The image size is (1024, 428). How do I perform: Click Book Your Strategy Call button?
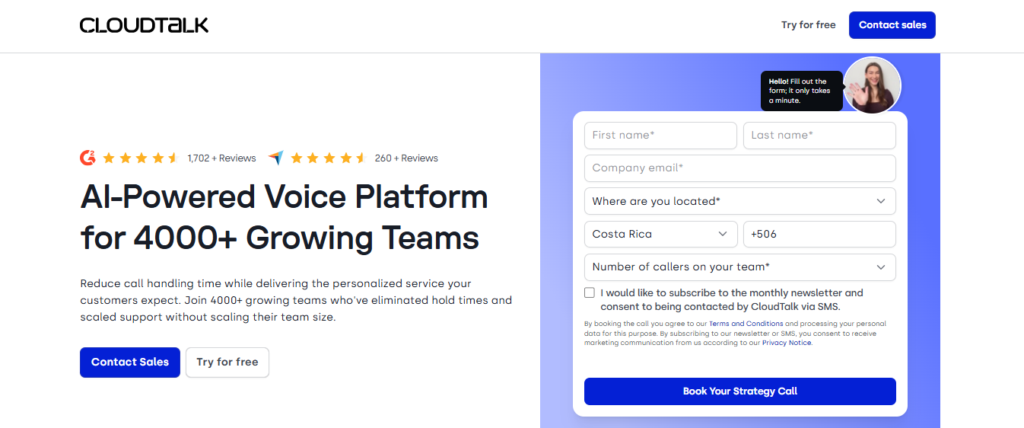tap(740, 391)
